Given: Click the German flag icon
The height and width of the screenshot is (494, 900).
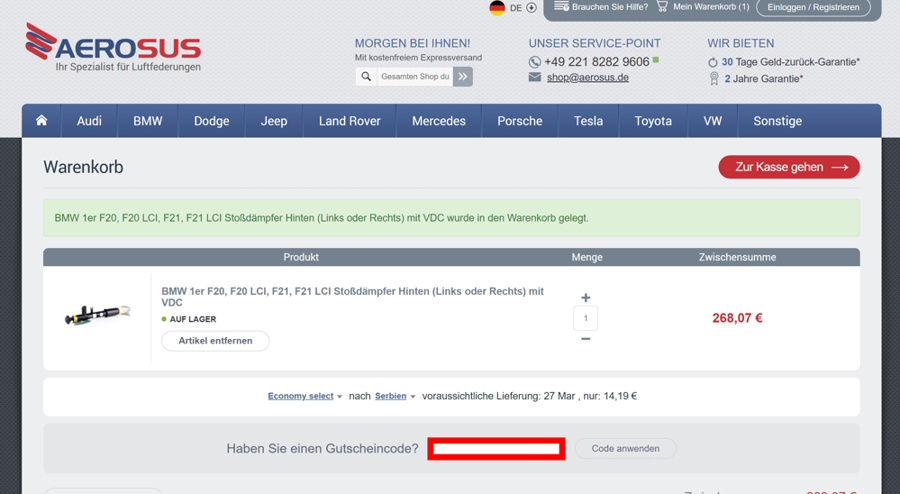Looking at the screenshot, I should (x=497, y=8).
